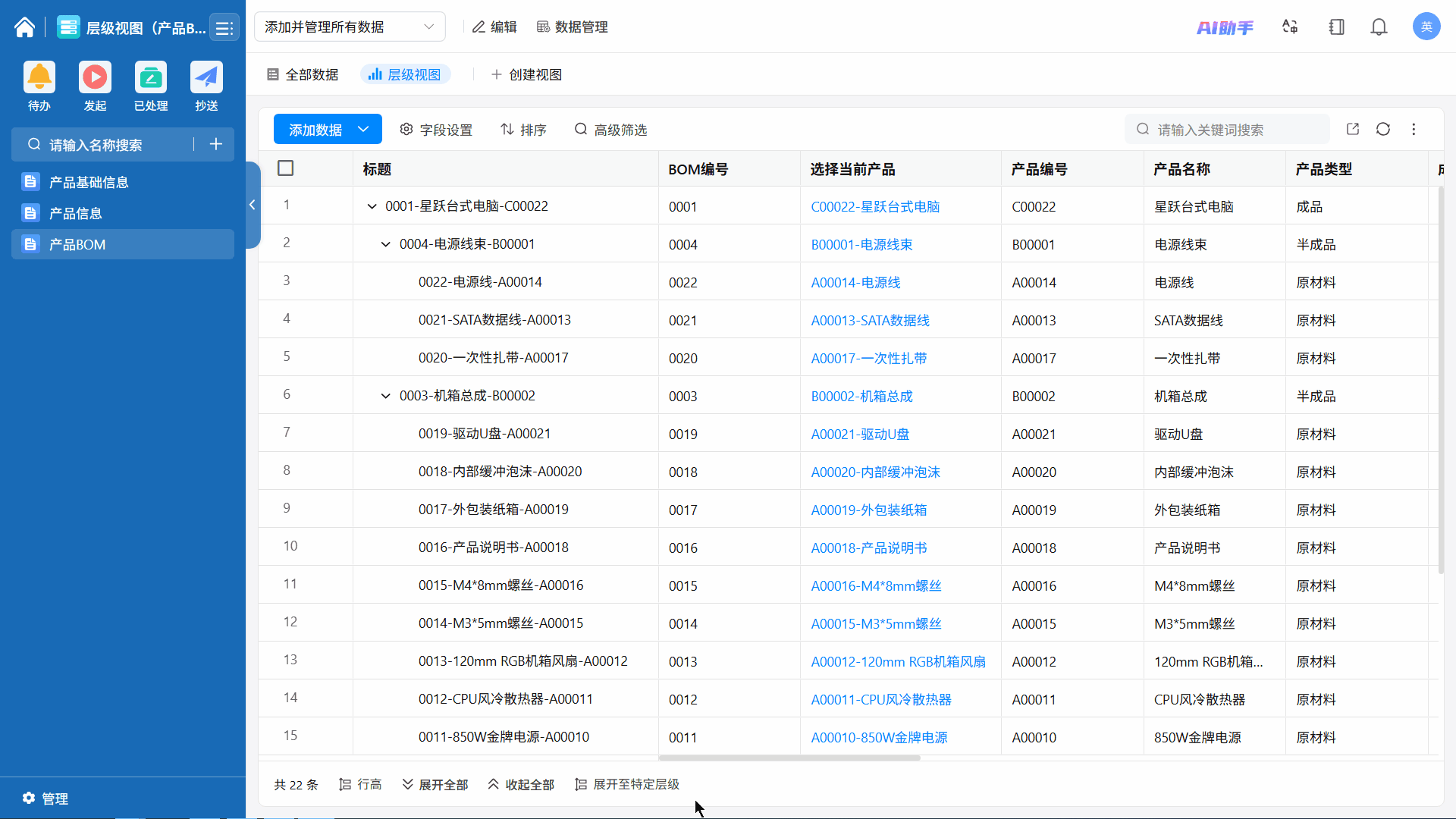
Task: Switch to the 全部数据 tab
Action: (303, 74)
